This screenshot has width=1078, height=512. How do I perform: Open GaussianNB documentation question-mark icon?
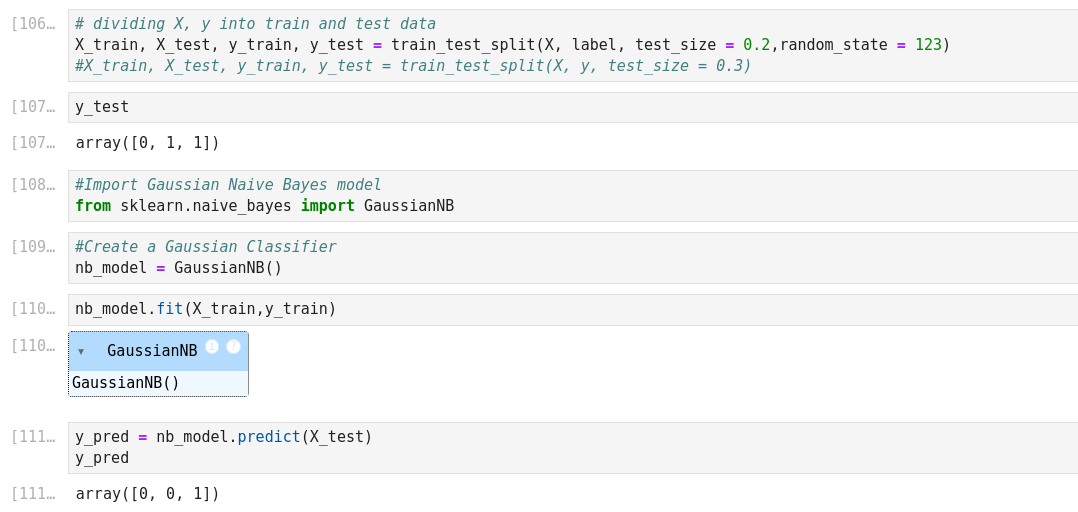pos(233,346)
